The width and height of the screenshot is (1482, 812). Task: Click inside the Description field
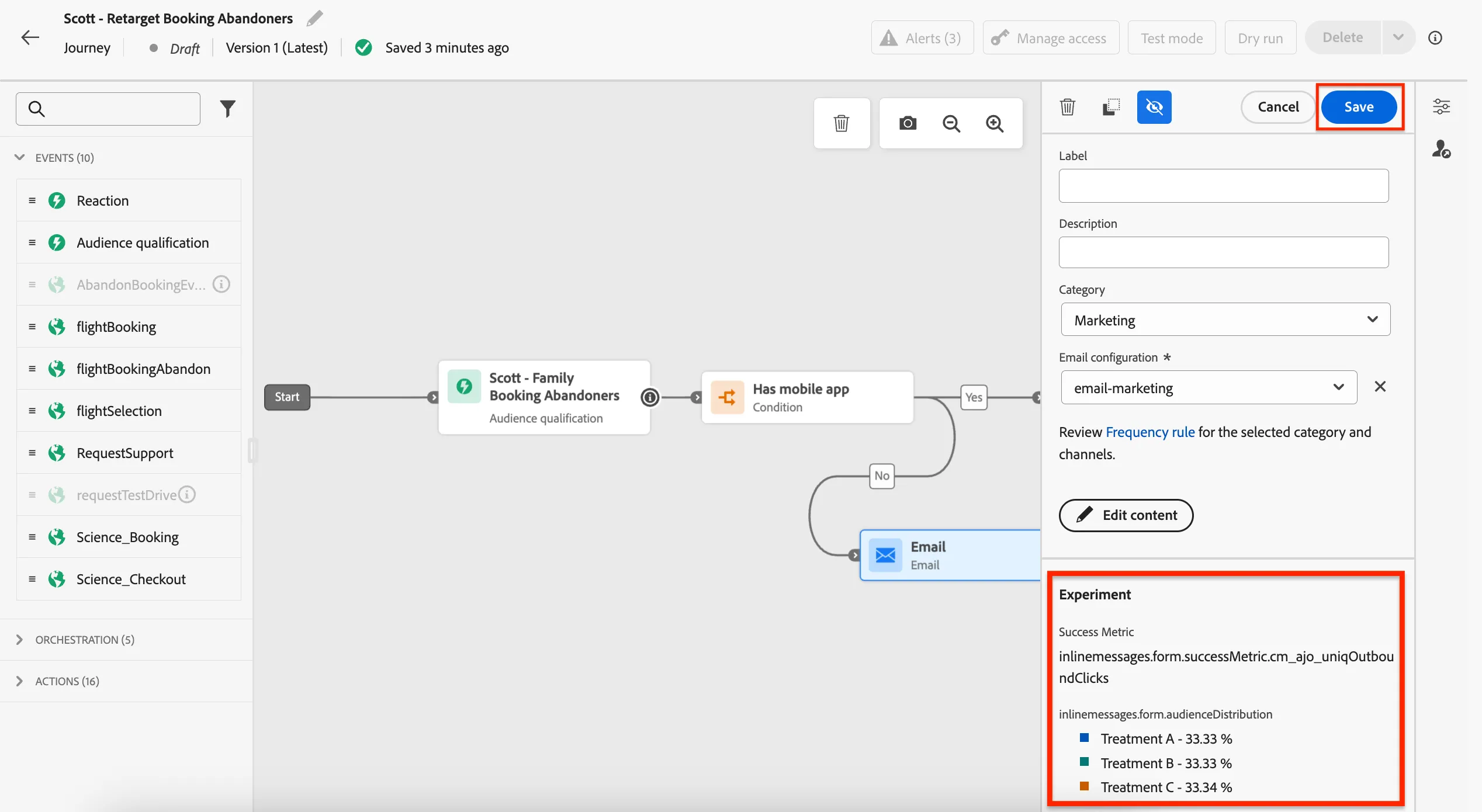[x=1224, y=252]
